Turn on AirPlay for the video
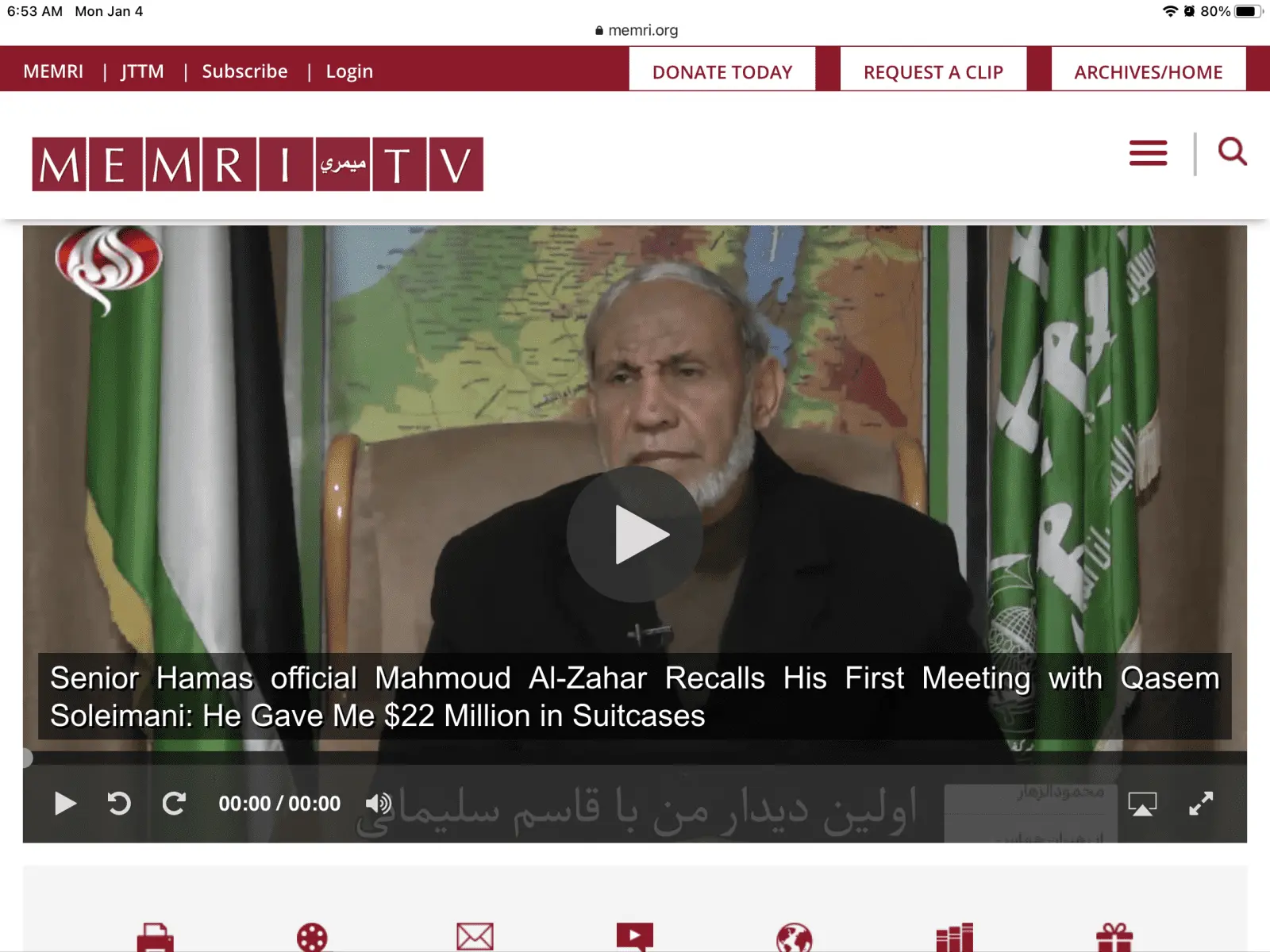 coord(1142,804)
